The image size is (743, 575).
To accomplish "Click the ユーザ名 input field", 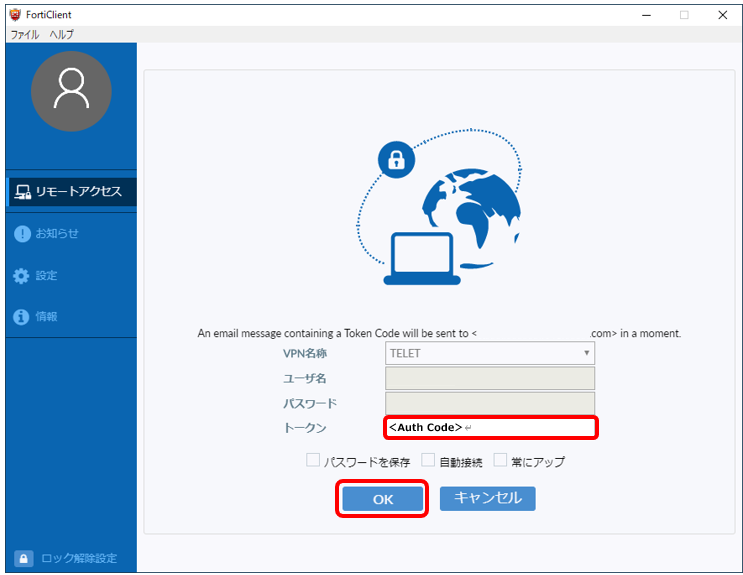I will pyautogui.click(x=489, y=378).
